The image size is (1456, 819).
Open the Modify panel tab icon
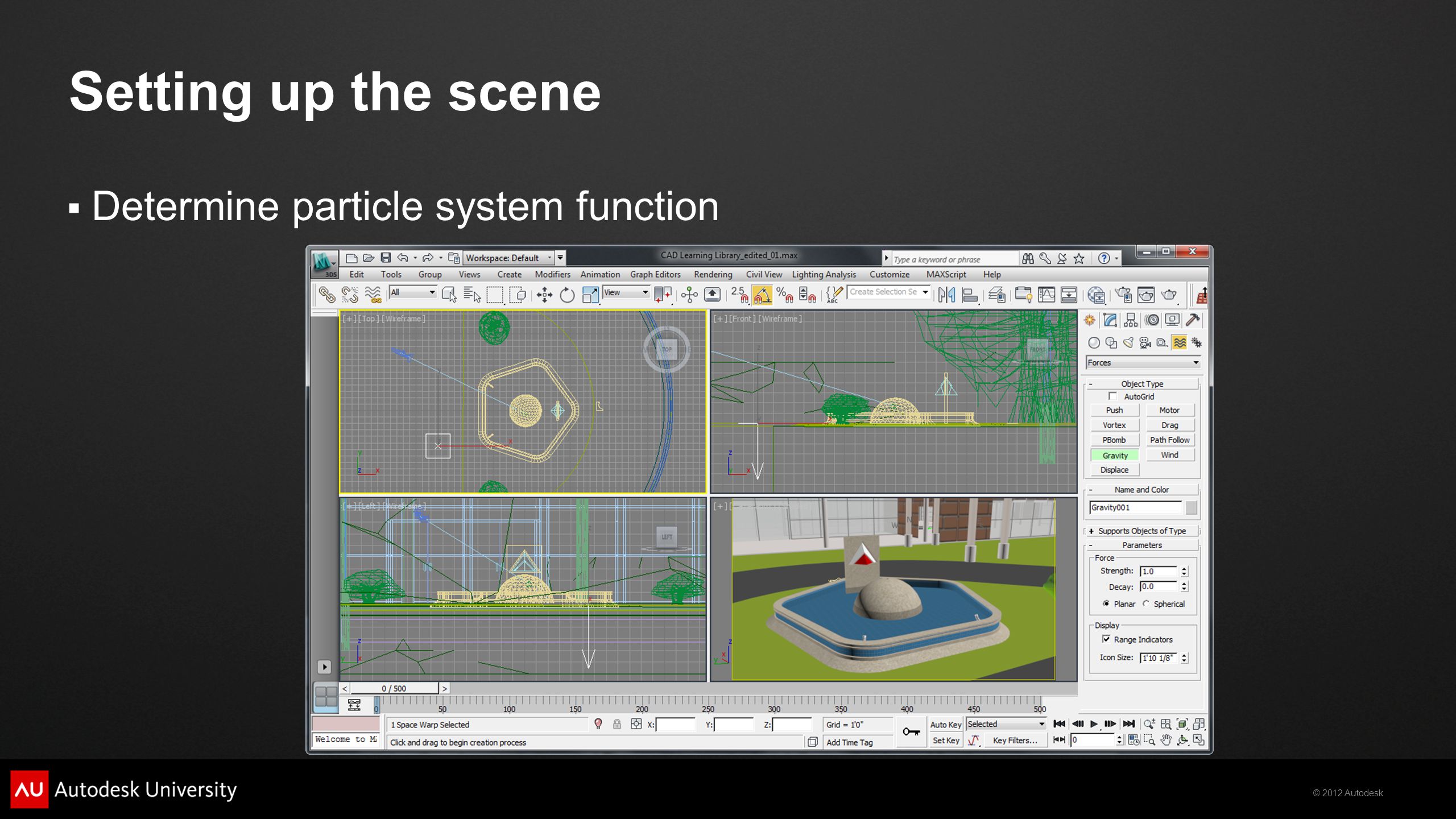click(1110, 320)
